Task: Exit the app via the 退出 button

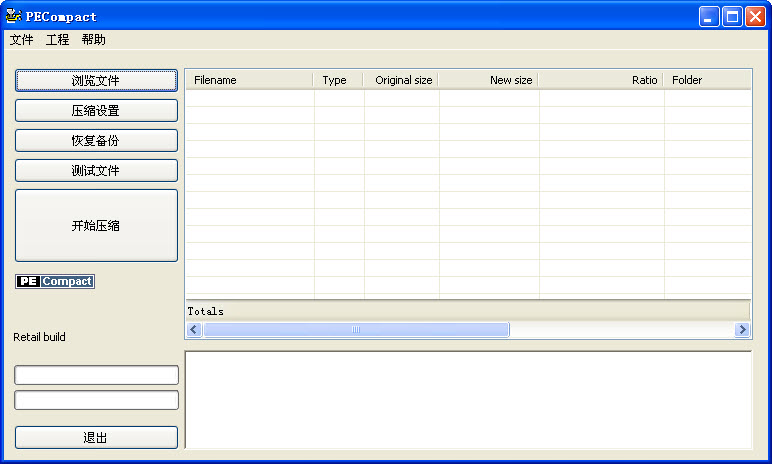Action: [96, 438]
